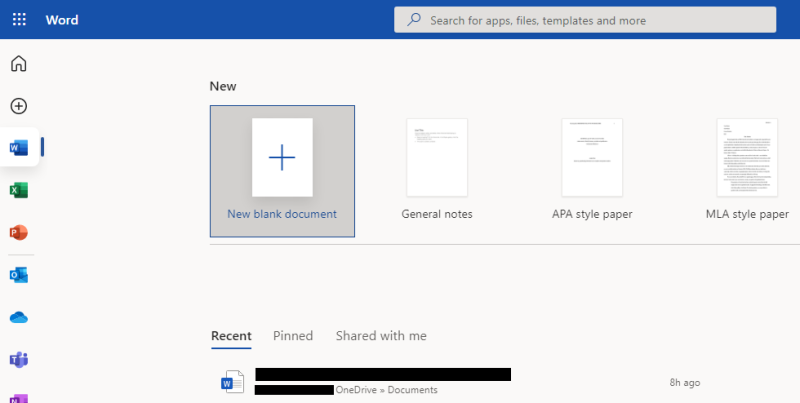
Task: Select the Word app icon in sidebar
Action: [19, 148]
